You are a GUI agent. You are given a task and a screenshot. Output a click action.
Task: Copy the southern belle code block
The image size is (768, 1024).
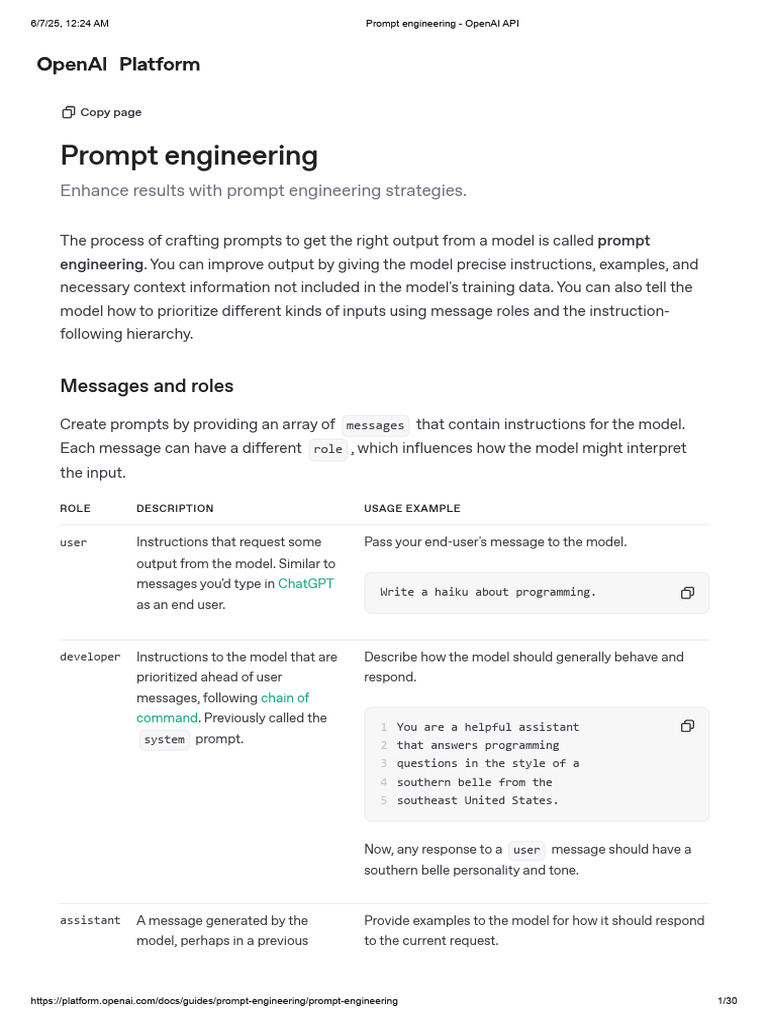point(687,726)
